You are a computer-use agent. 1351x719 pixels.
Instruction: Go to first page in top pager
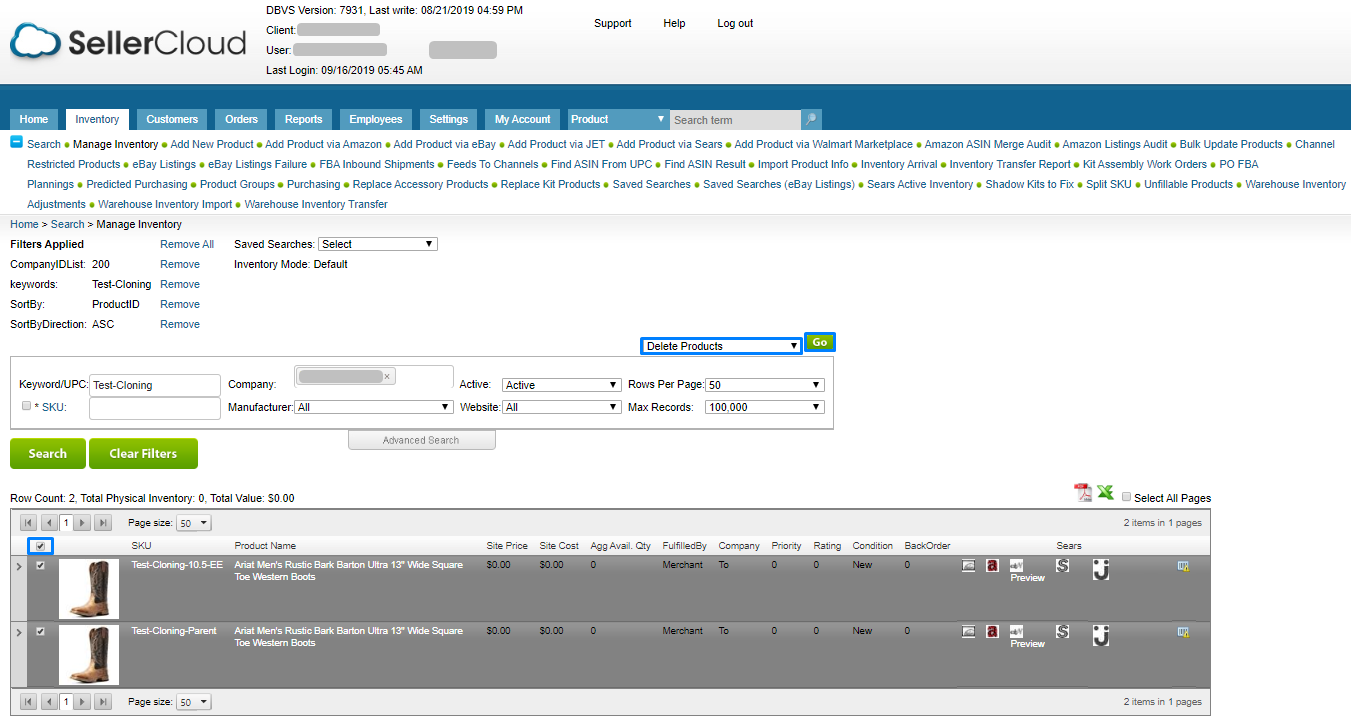point(28,523)
